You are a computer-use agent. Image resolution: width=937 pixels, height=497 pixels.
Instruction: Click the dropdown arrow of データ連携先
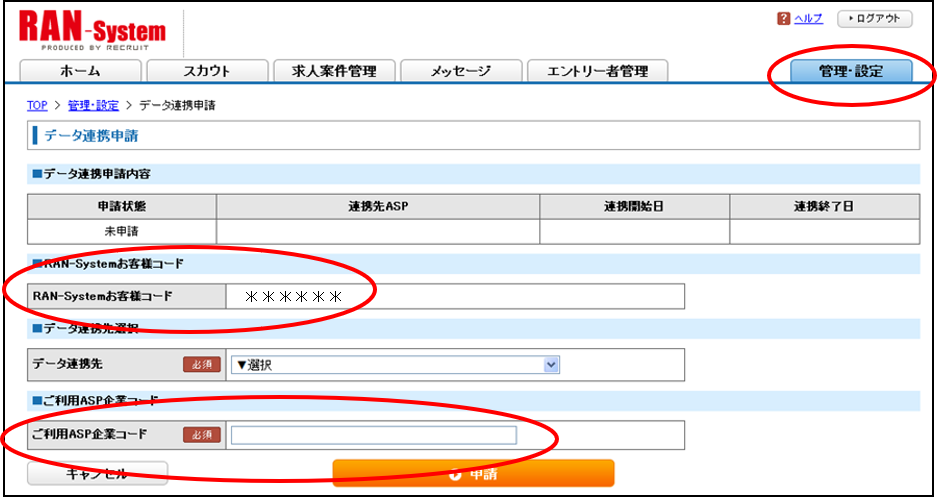click(x=551, y=365)
